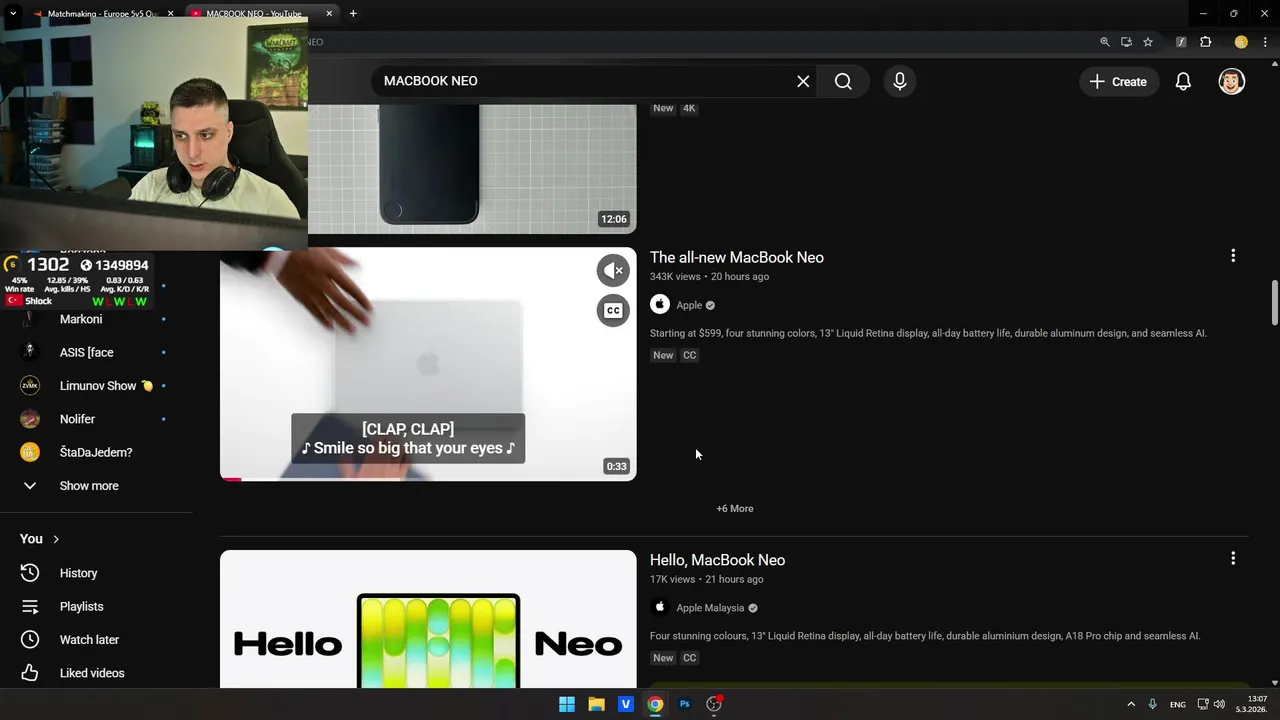Click the Chrome icon in the taskbar
This screenshot has height=720, width=1280.
(655, 704)
